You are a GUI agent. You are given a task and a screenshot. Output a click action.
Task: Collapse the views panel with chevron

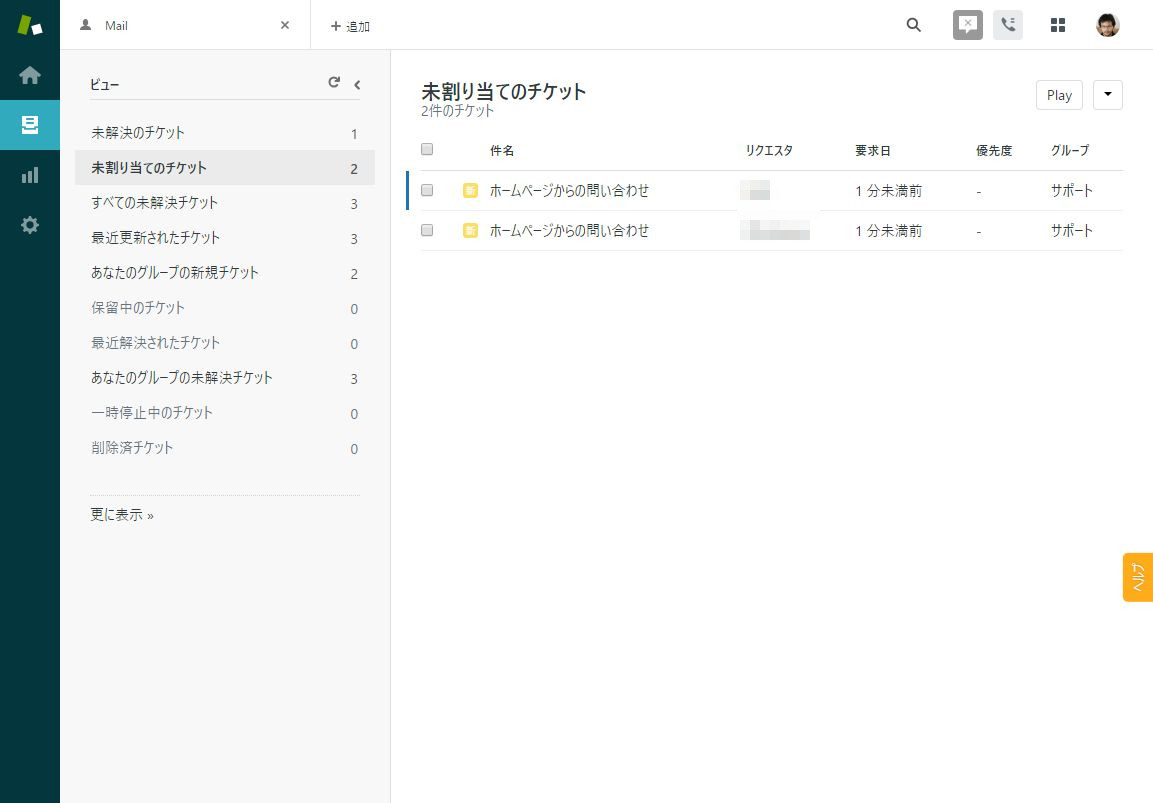(x=357, y=84)
